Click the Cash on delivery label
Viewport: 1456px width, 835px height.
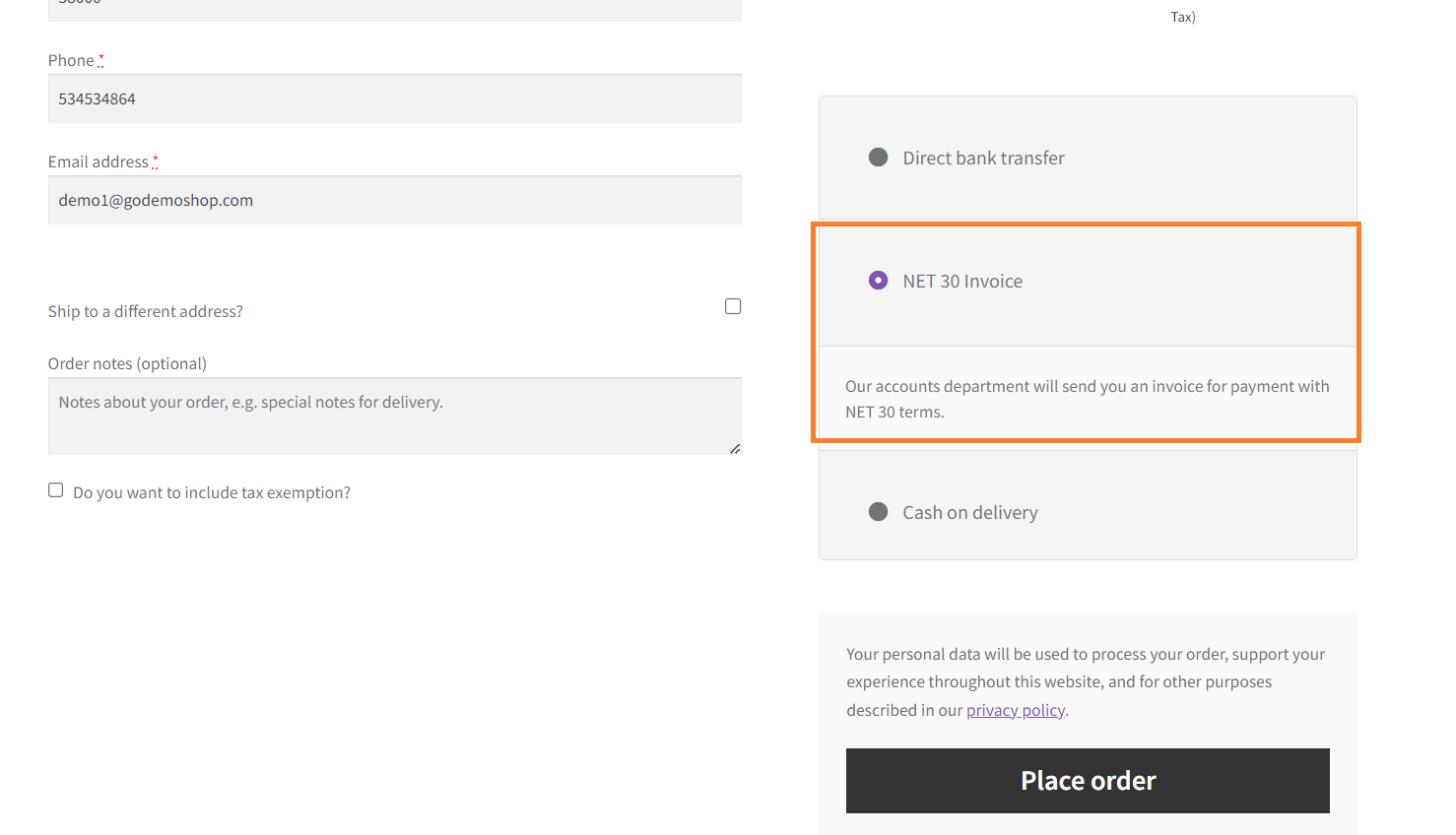(970, 512)
